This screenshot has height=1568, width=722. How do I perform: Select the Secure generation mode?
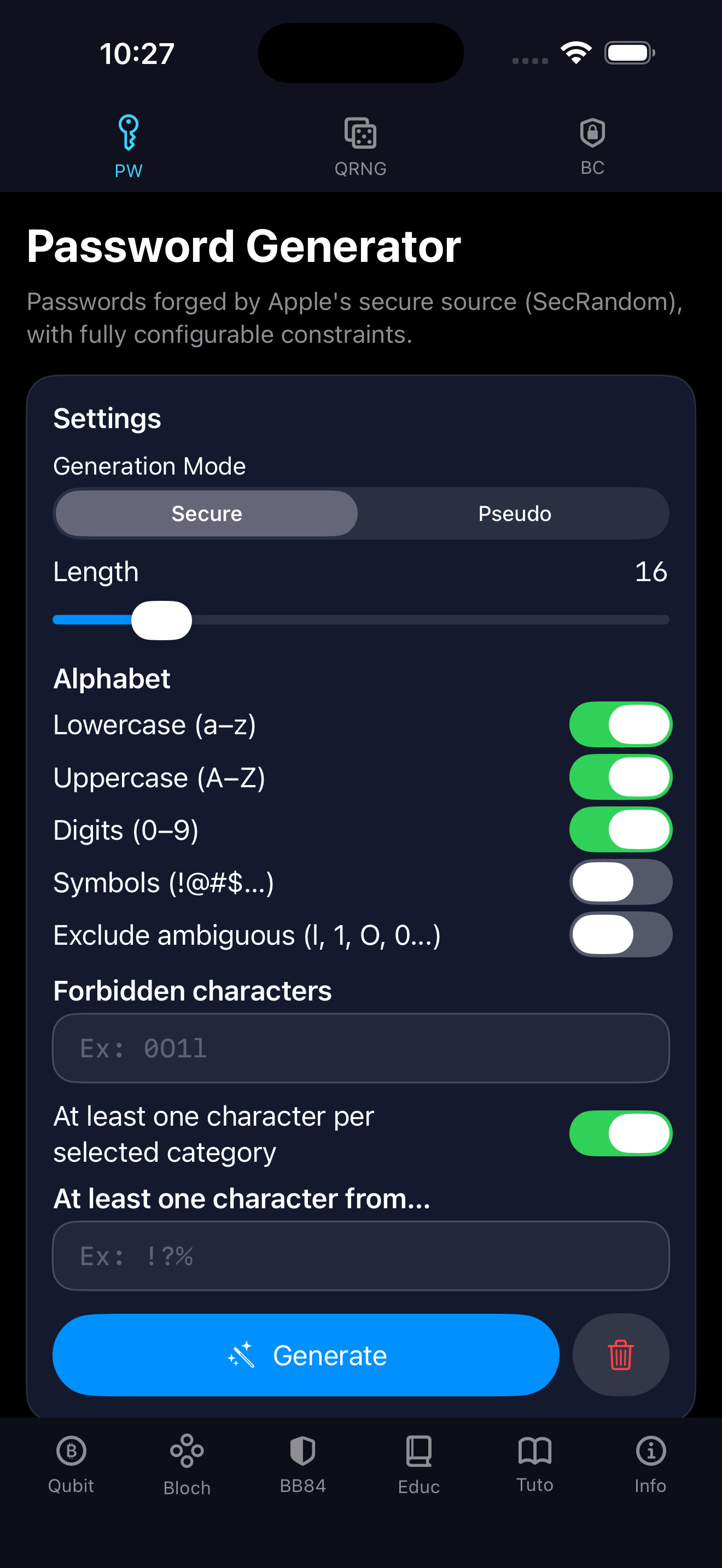[x=207, y=514]
